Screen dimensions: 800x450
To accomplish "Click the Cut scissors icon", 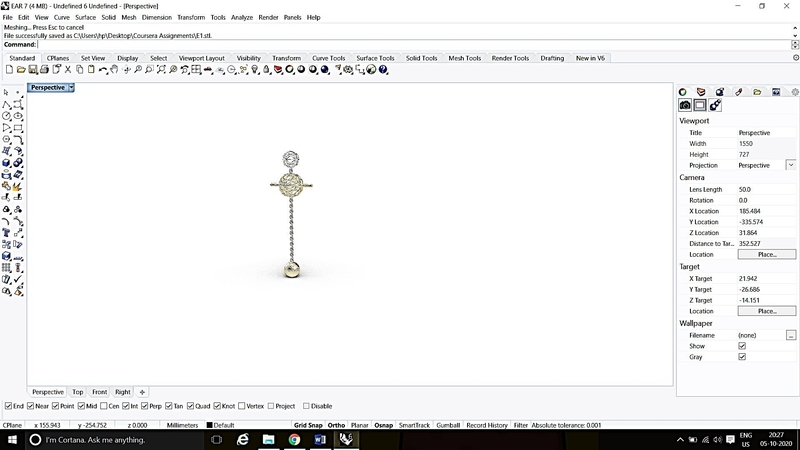I will [68, 69].
